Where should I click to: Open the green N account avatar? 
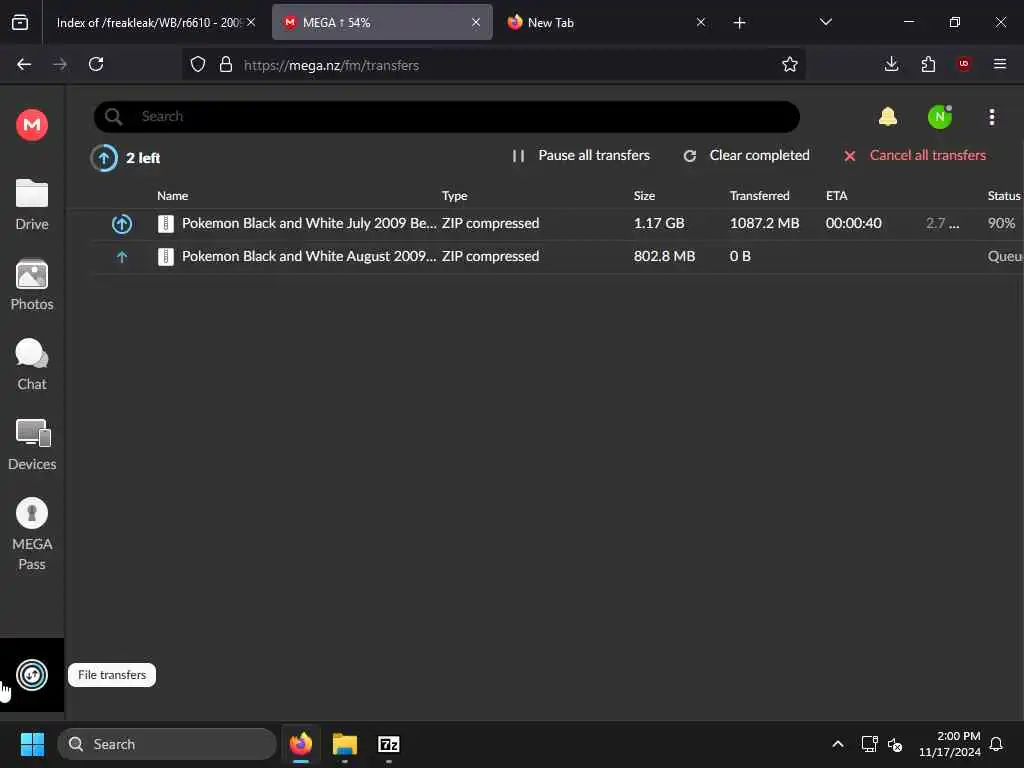click(940, 117)
